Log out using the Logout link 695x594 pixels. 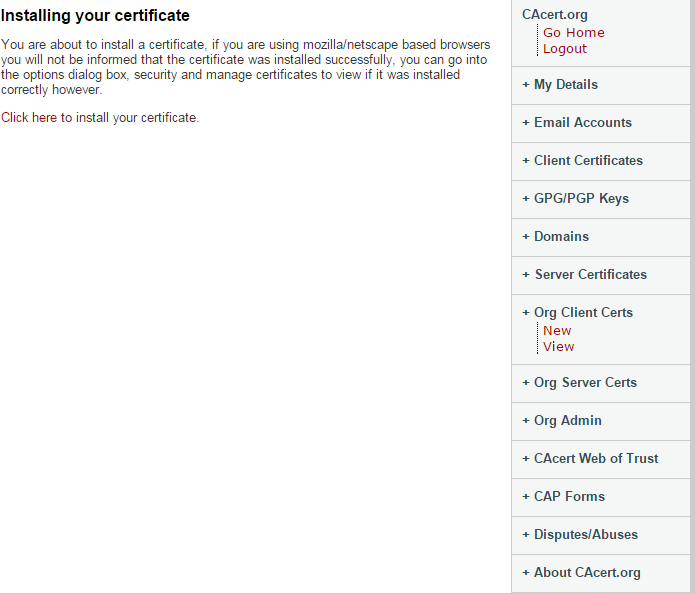tap(565, 49)
